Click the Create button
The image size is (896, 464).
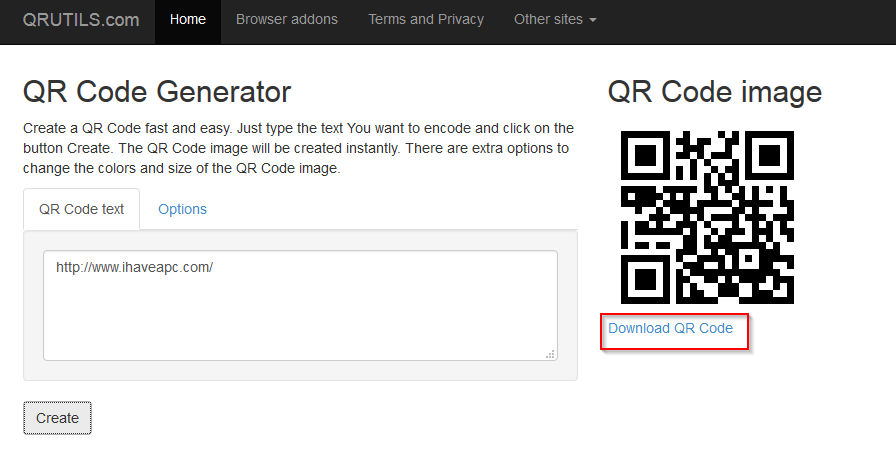[x=57, y=418]
